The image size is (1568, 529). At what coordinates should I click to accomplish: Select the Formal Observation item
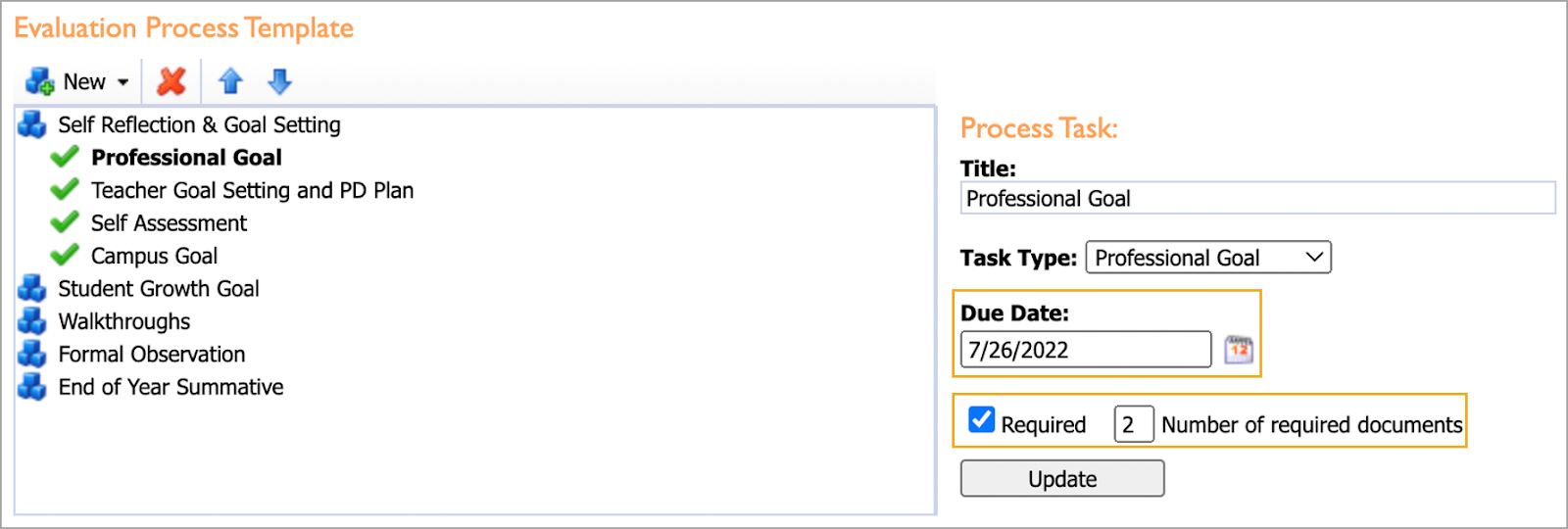pyautogui.click(x=152, y=354)
